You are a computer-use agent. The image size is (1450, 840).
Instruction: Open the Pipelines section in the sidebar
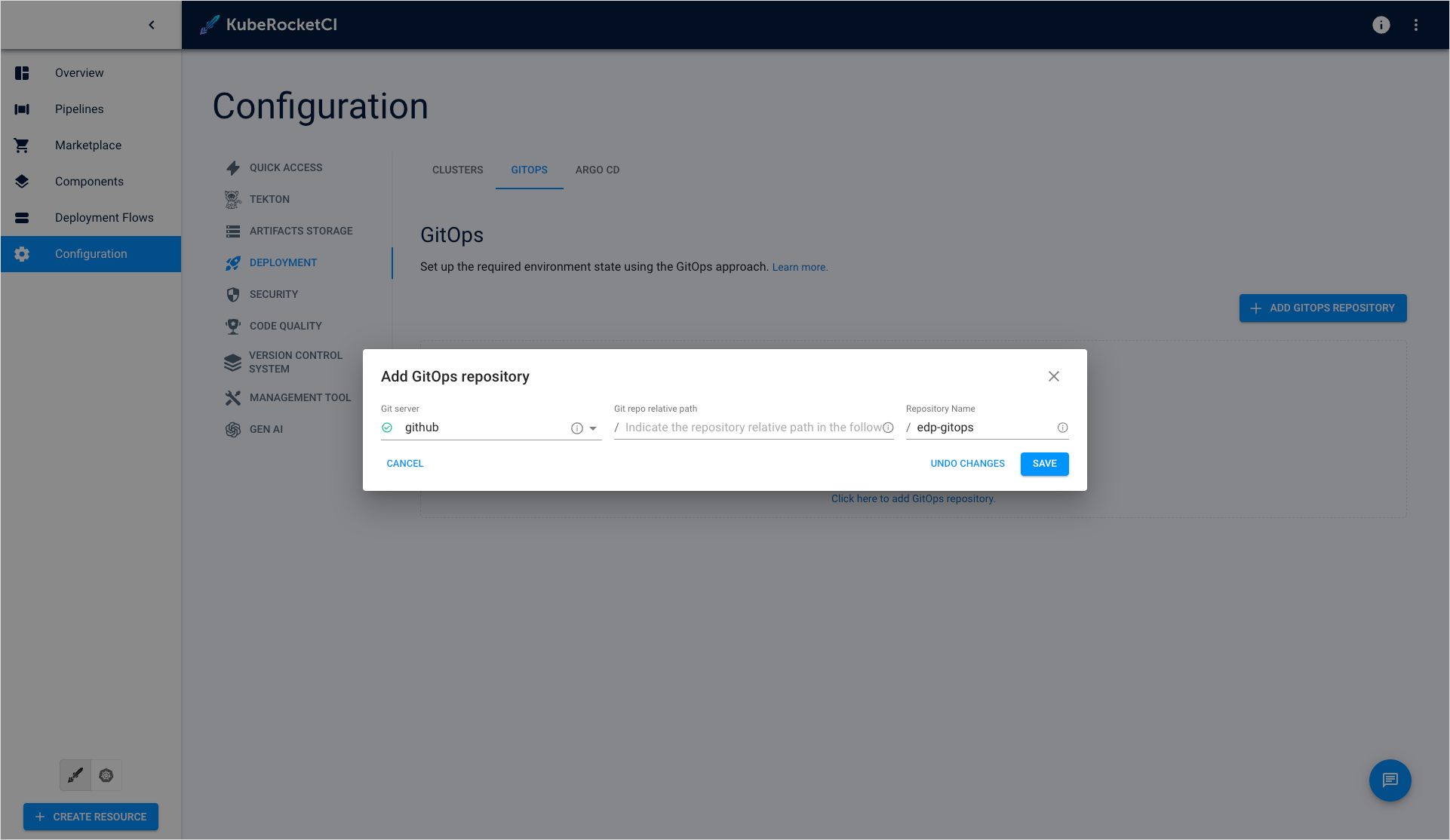click(x=78, y=109)
